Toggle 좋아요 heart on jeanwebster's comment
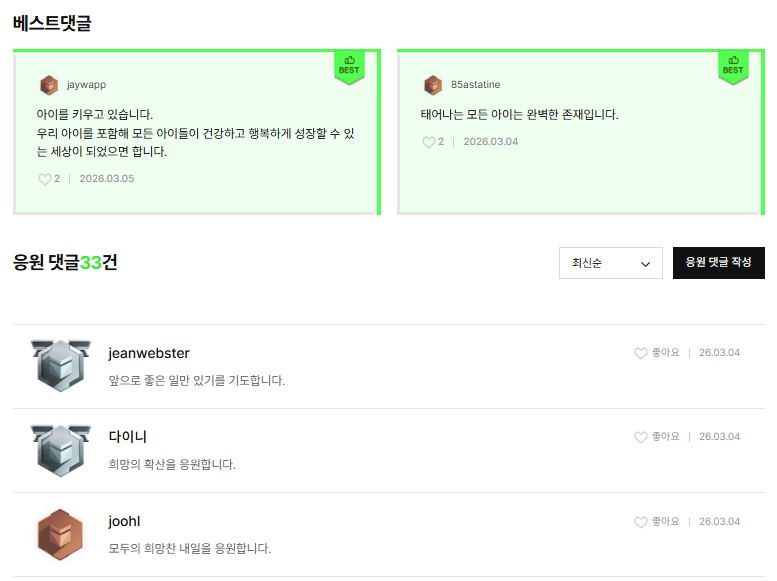Image resolution: width=777 pixels, height=581 pixels. 641,353
